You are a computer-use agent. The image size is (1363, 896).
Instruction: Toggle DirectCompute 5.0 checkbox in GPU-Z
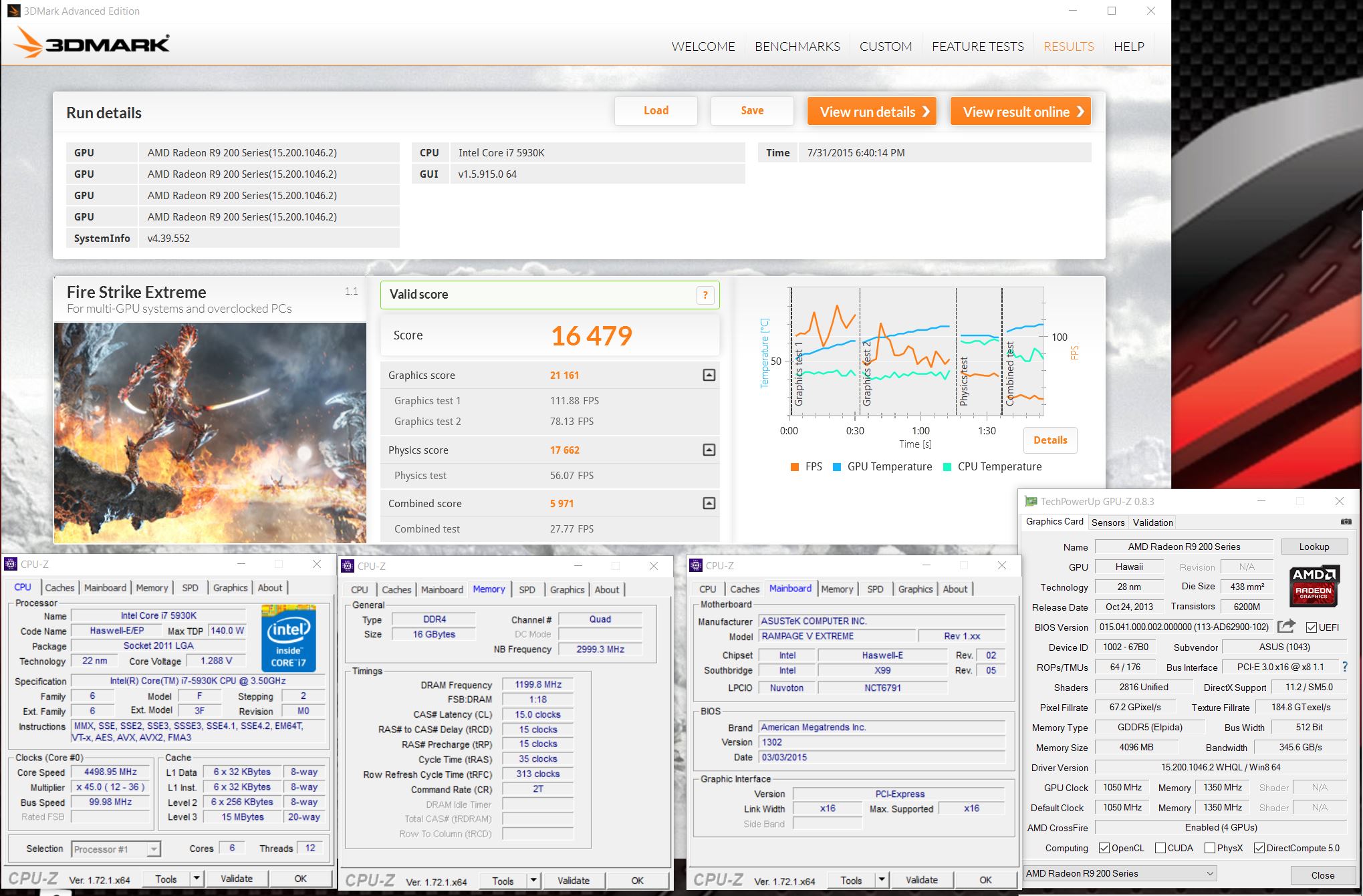(x=1259, y=849)
